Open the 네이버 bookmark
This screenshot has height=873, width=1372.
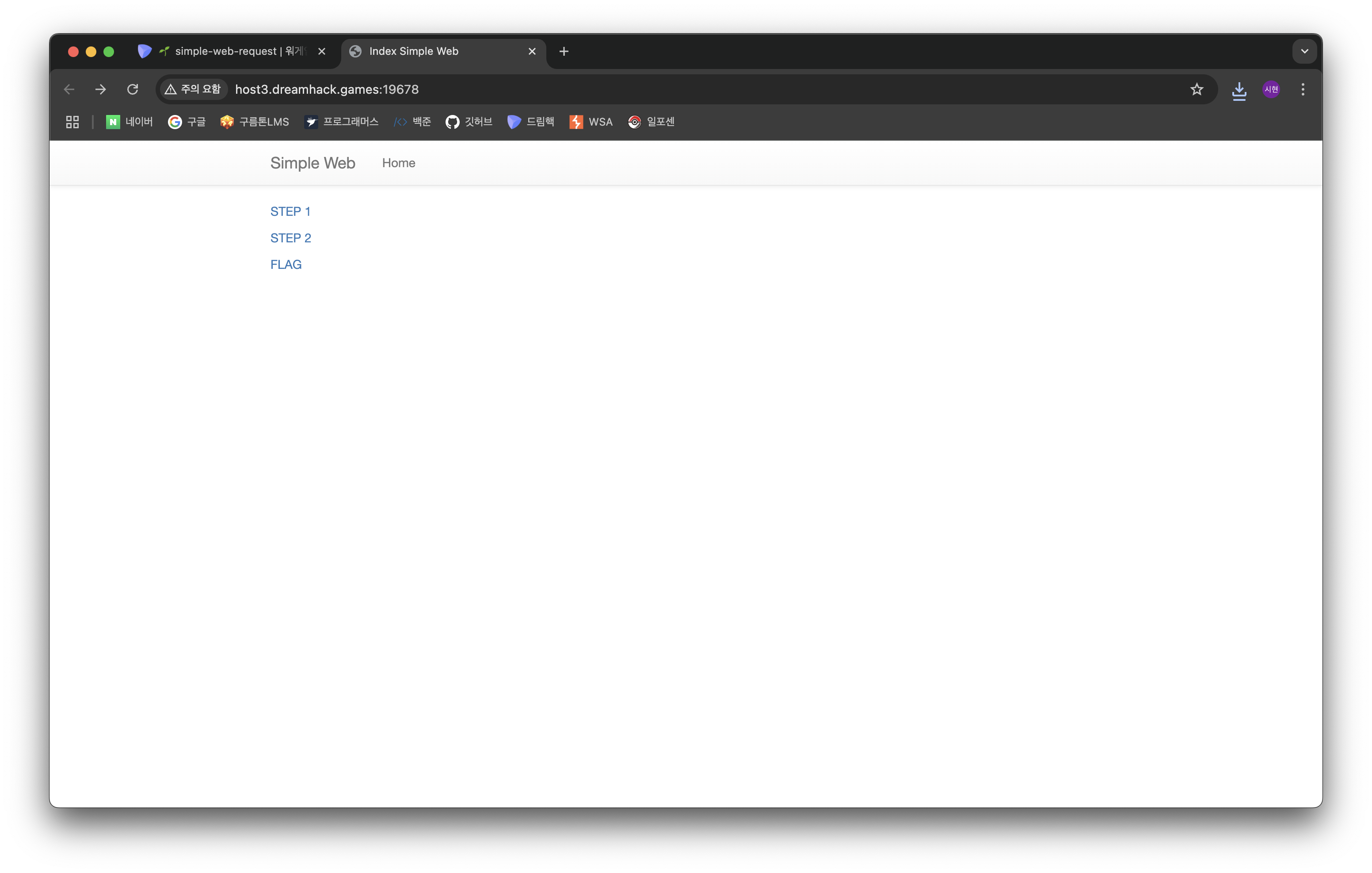click(x=130, y=122)
